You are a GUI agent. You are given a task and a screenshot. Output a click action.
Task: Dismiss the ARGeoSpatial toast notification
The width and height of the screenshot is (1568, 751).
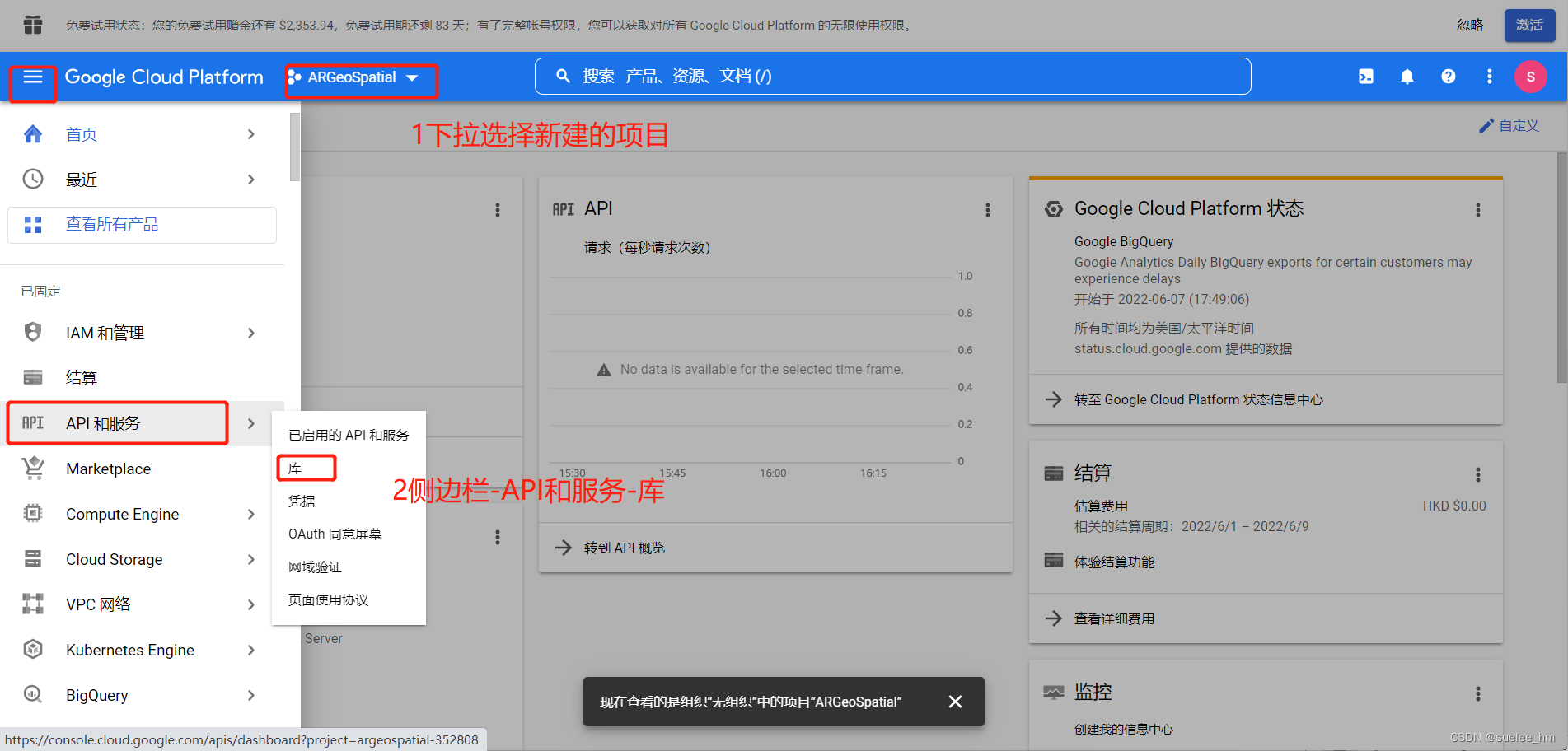pyautogui.click(x=955, y=702)
